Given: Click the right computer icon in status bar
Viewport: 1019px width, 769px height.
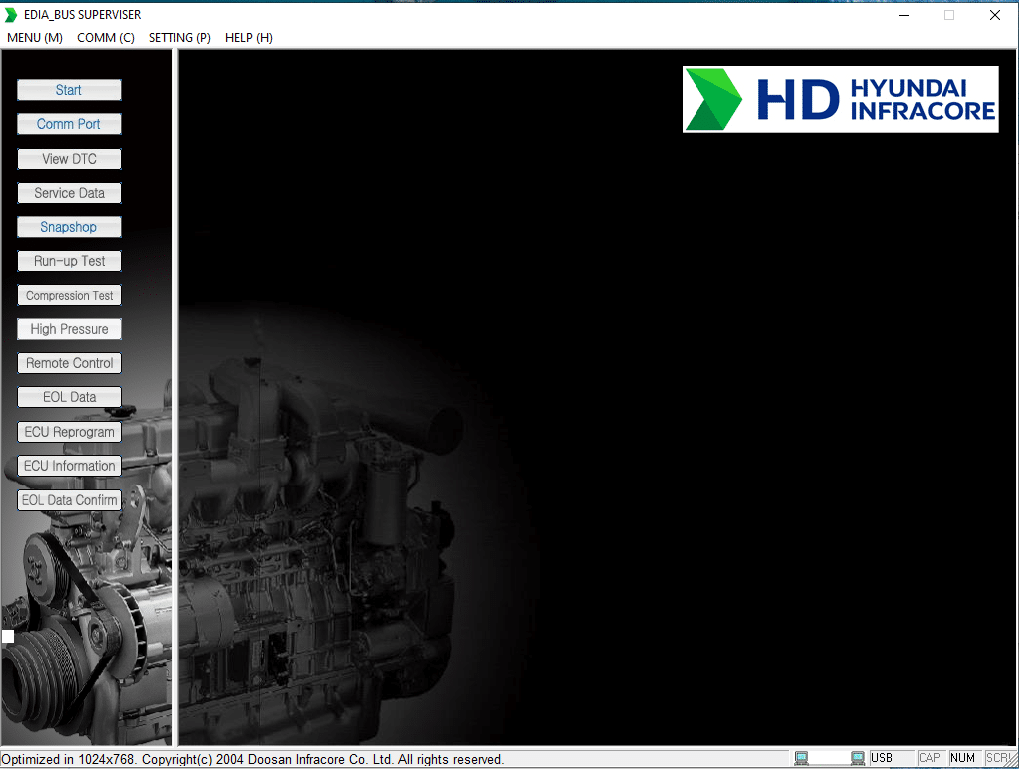Looking at the screenshot, I should tap(857, 758).
